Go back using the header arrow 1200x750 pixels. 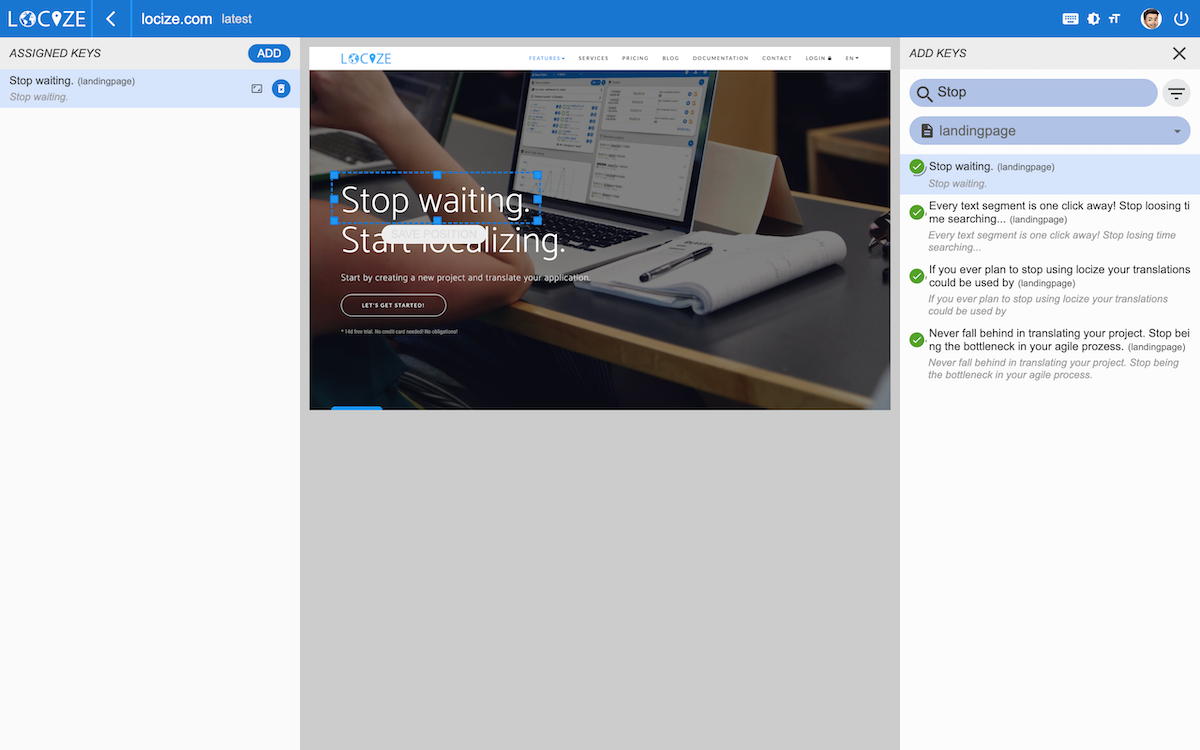click(111, 19)
